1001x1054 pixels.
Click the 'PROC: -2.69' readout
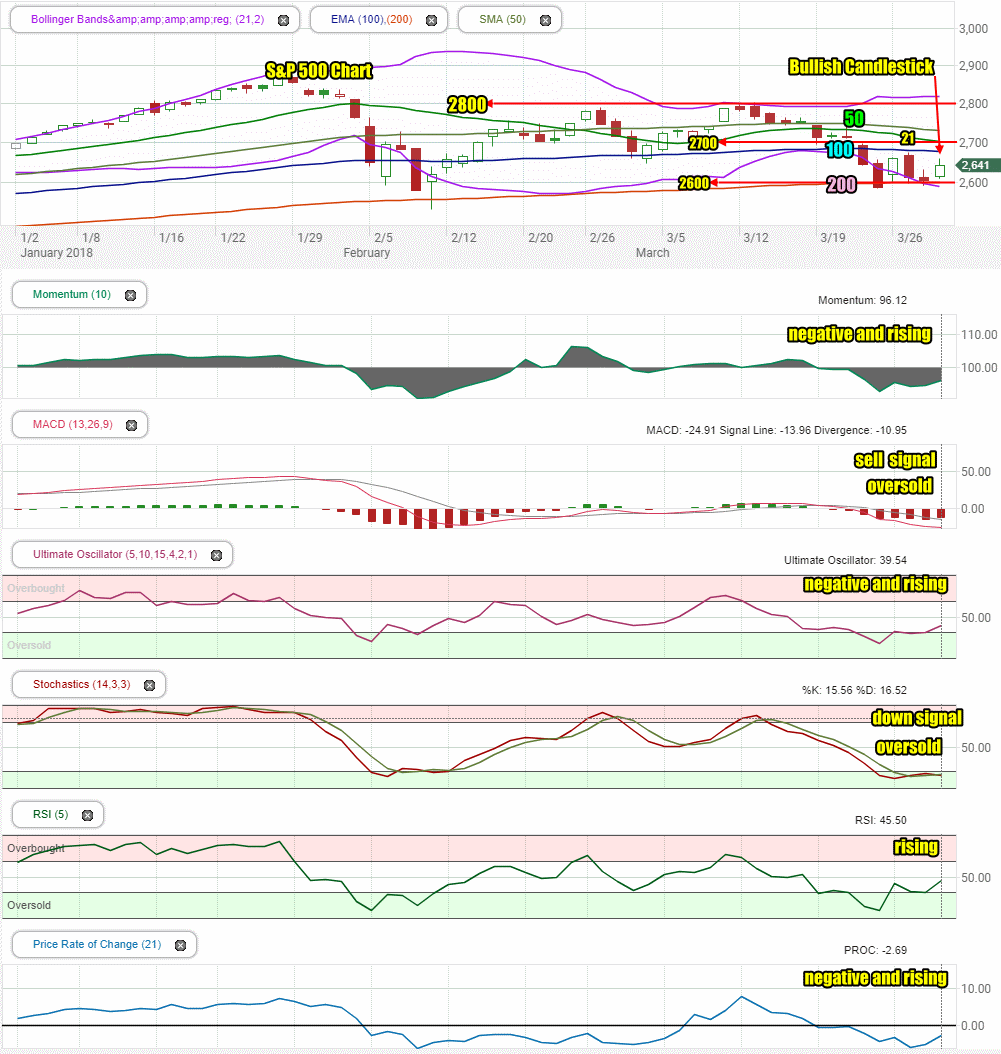point(875,950)
